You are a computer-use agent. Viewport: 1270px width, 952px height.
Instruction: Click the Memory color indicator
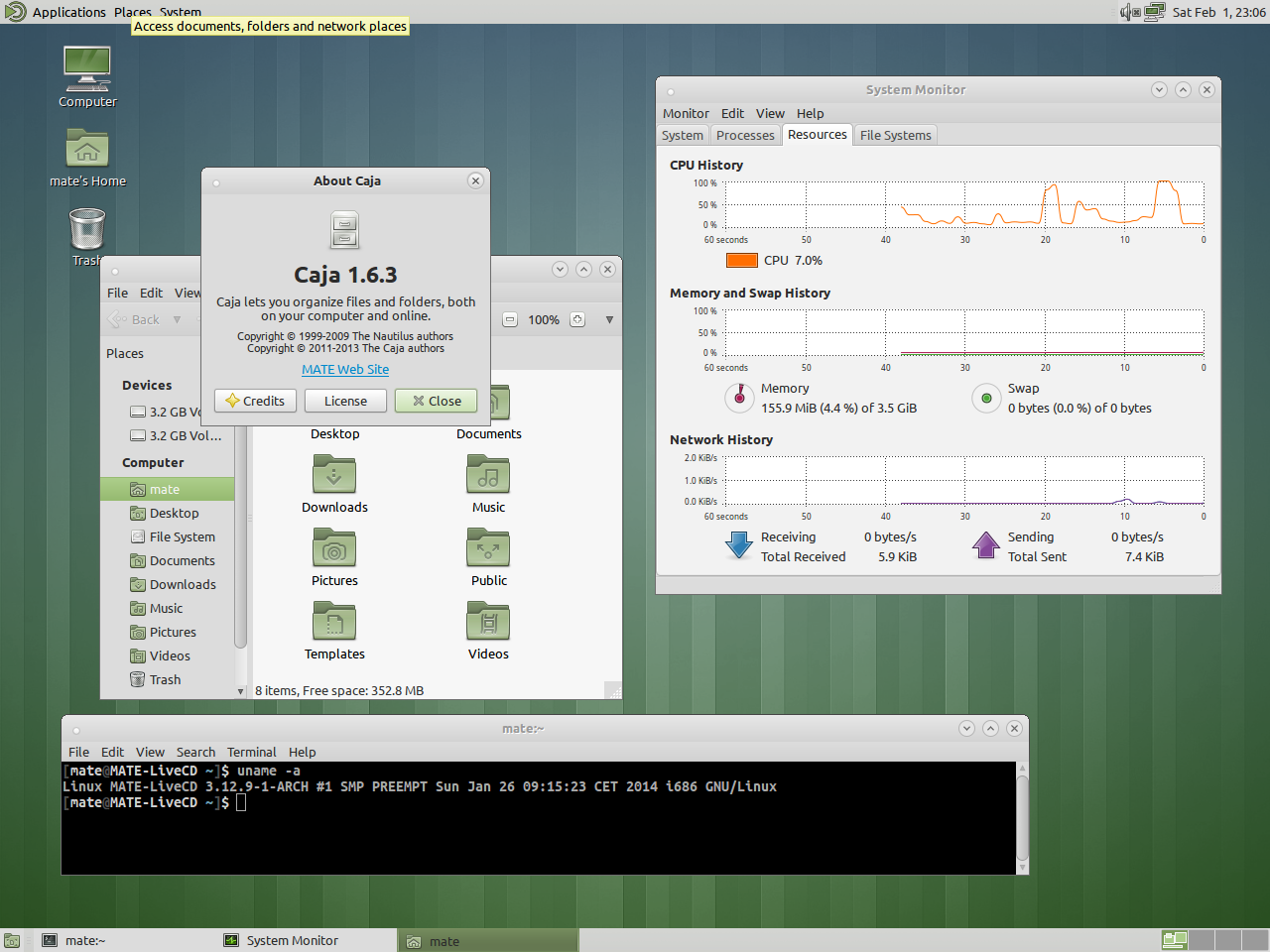(x=739, y=398)
